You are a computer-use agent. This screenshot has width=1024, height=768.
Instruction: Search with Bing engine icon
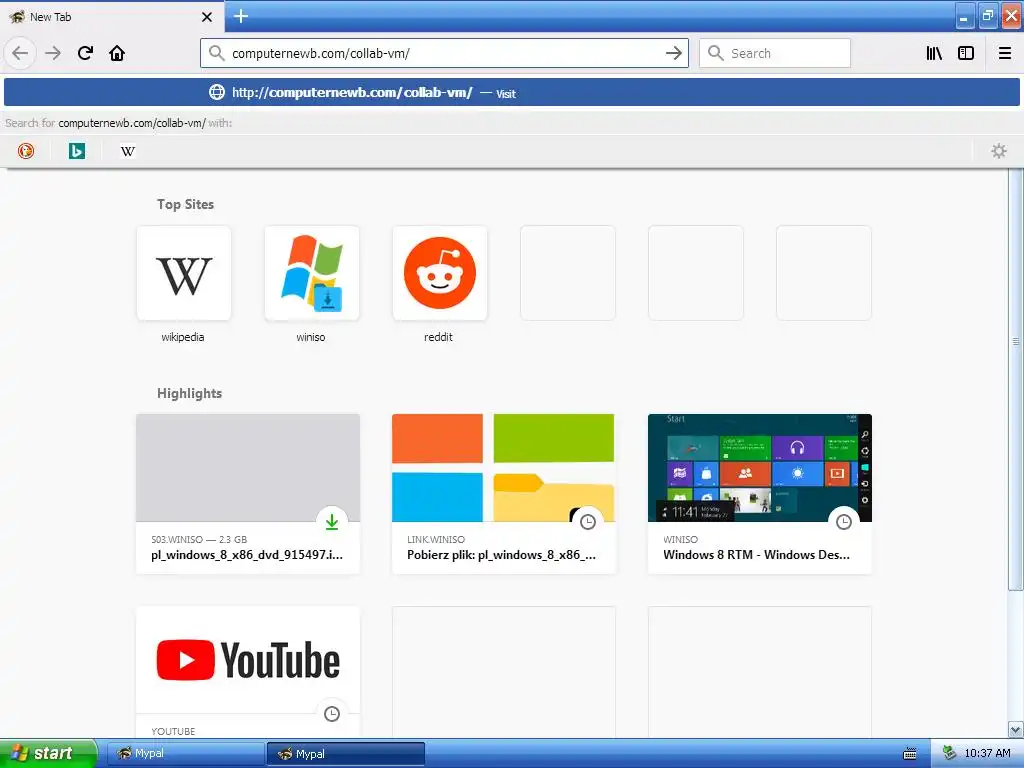[x=77, y=151]
